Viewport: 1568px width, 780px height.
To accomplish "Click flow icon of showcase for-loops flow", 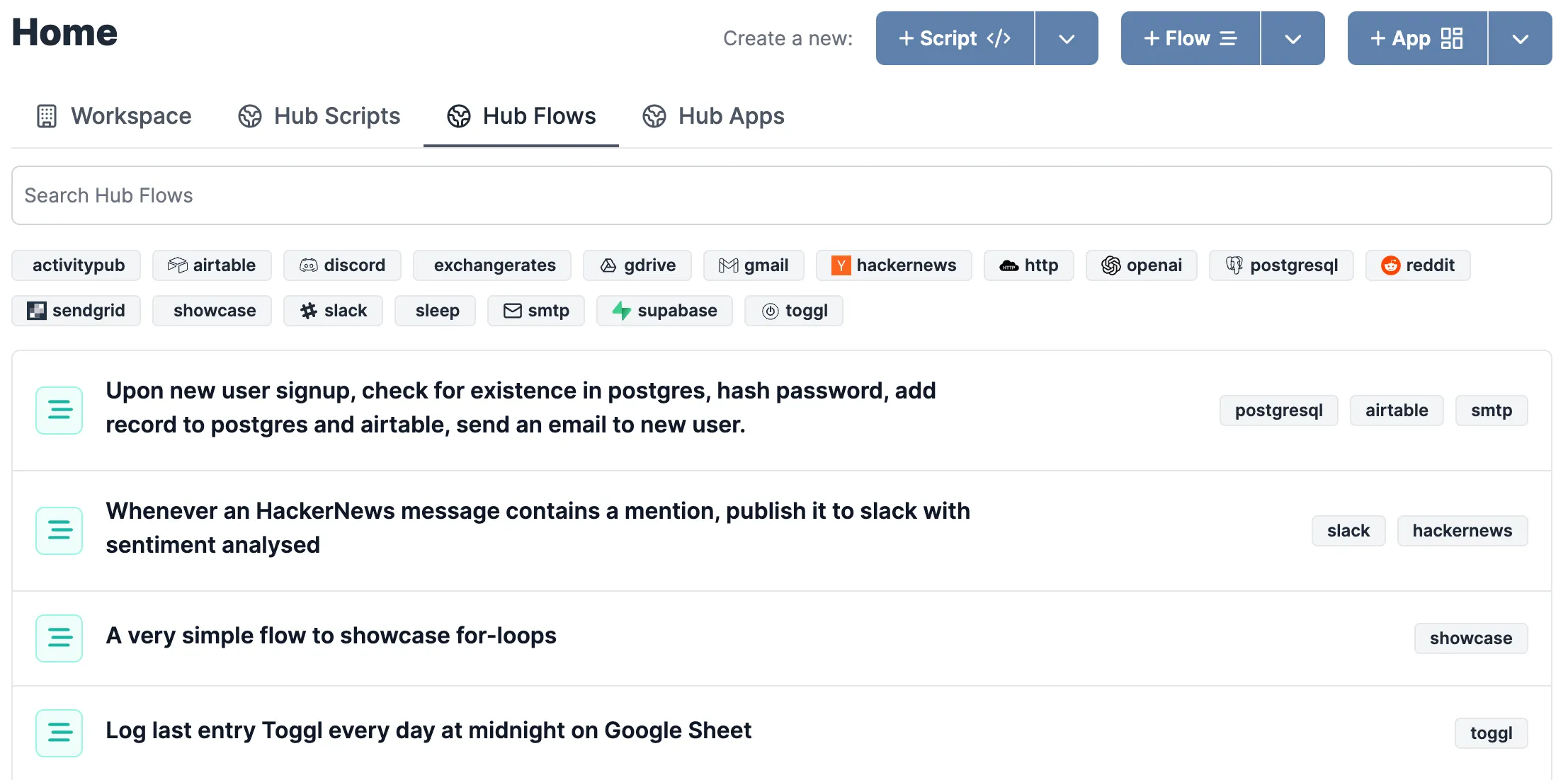I will 59,638.
